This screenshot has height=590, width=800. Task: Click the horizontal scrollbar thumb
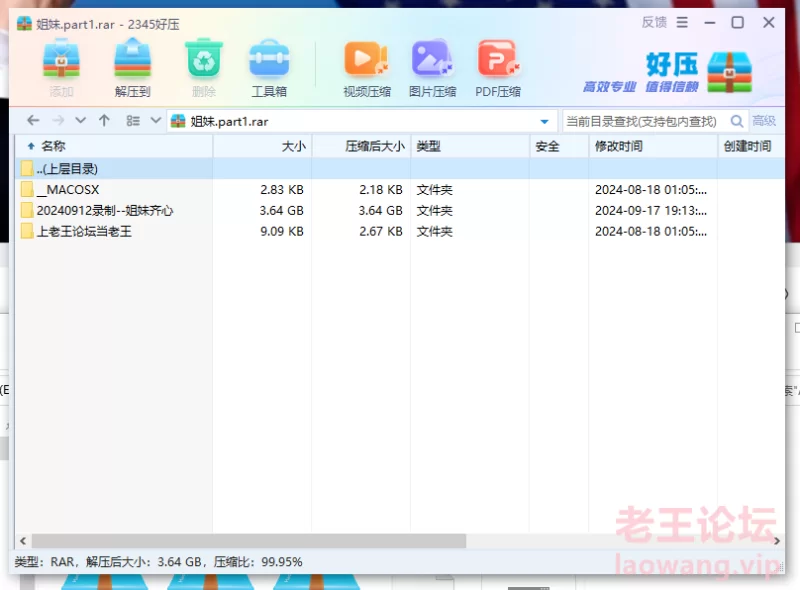pyautogui.click(x=249, y=540)
